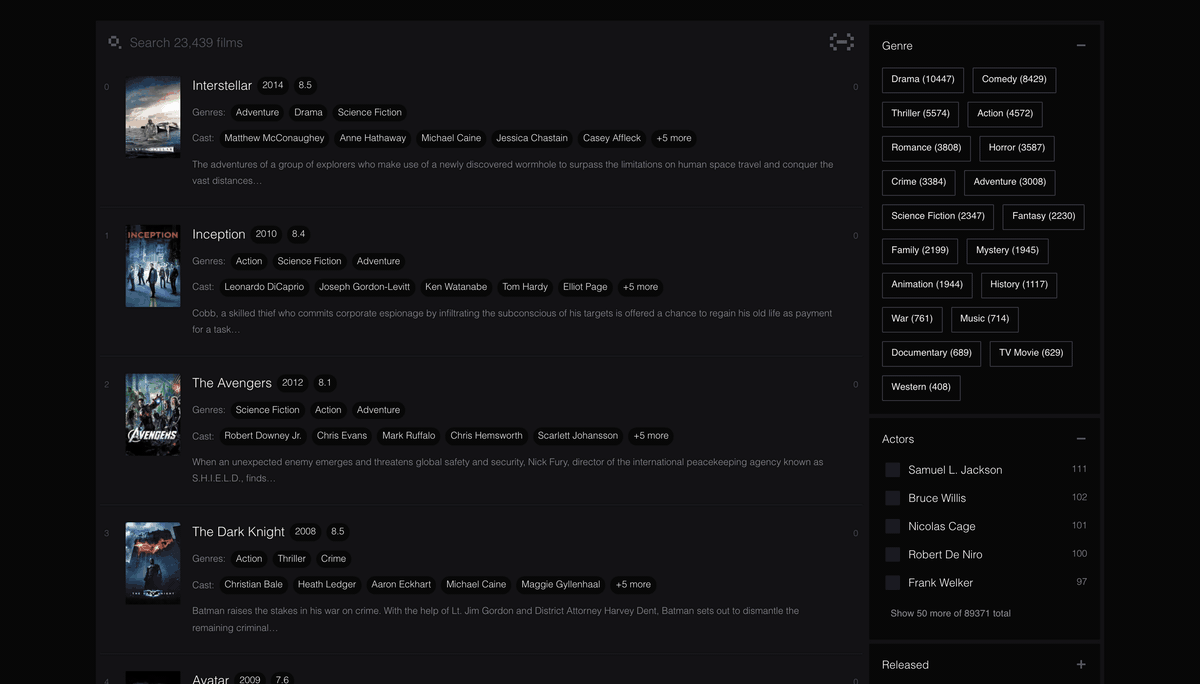Click Scarlett Johansson cast tag
Viewport: 1200px width, 684px height.
[578, 436]
